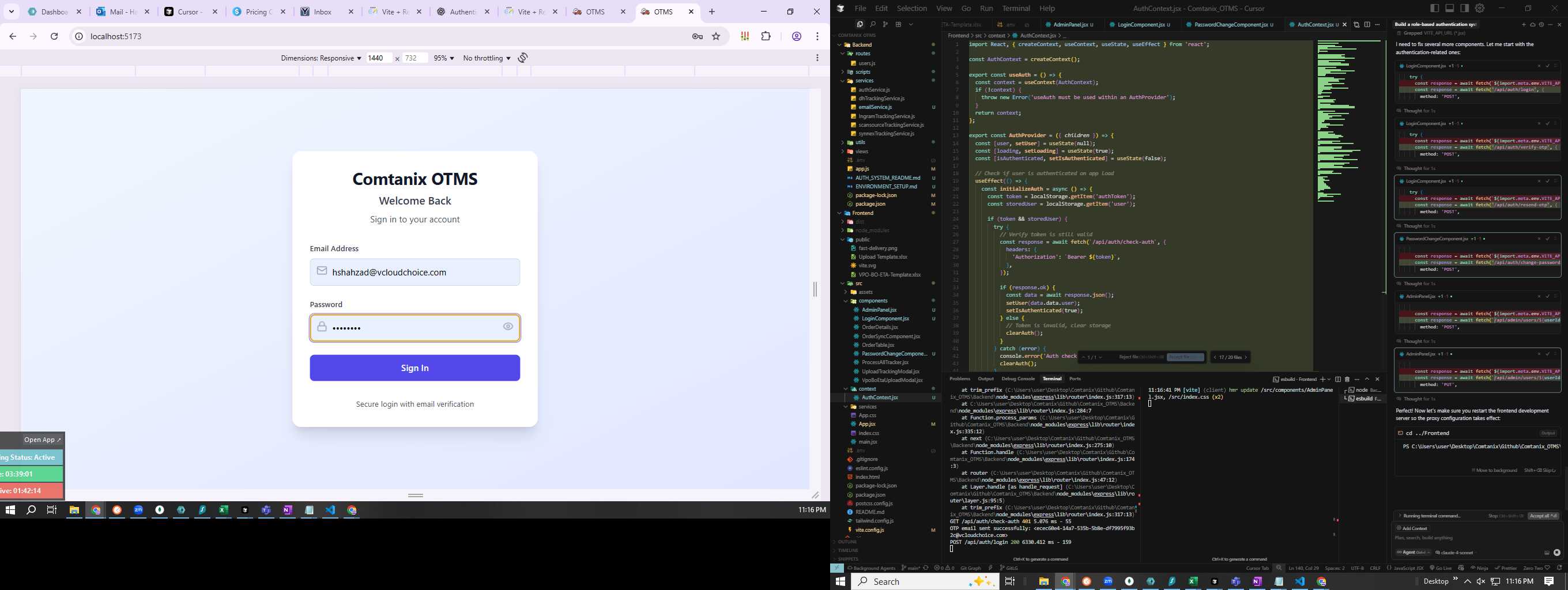Click the split editor icon in Cursor
This screenshot has width=1568, height=590.
(1367, 24)
